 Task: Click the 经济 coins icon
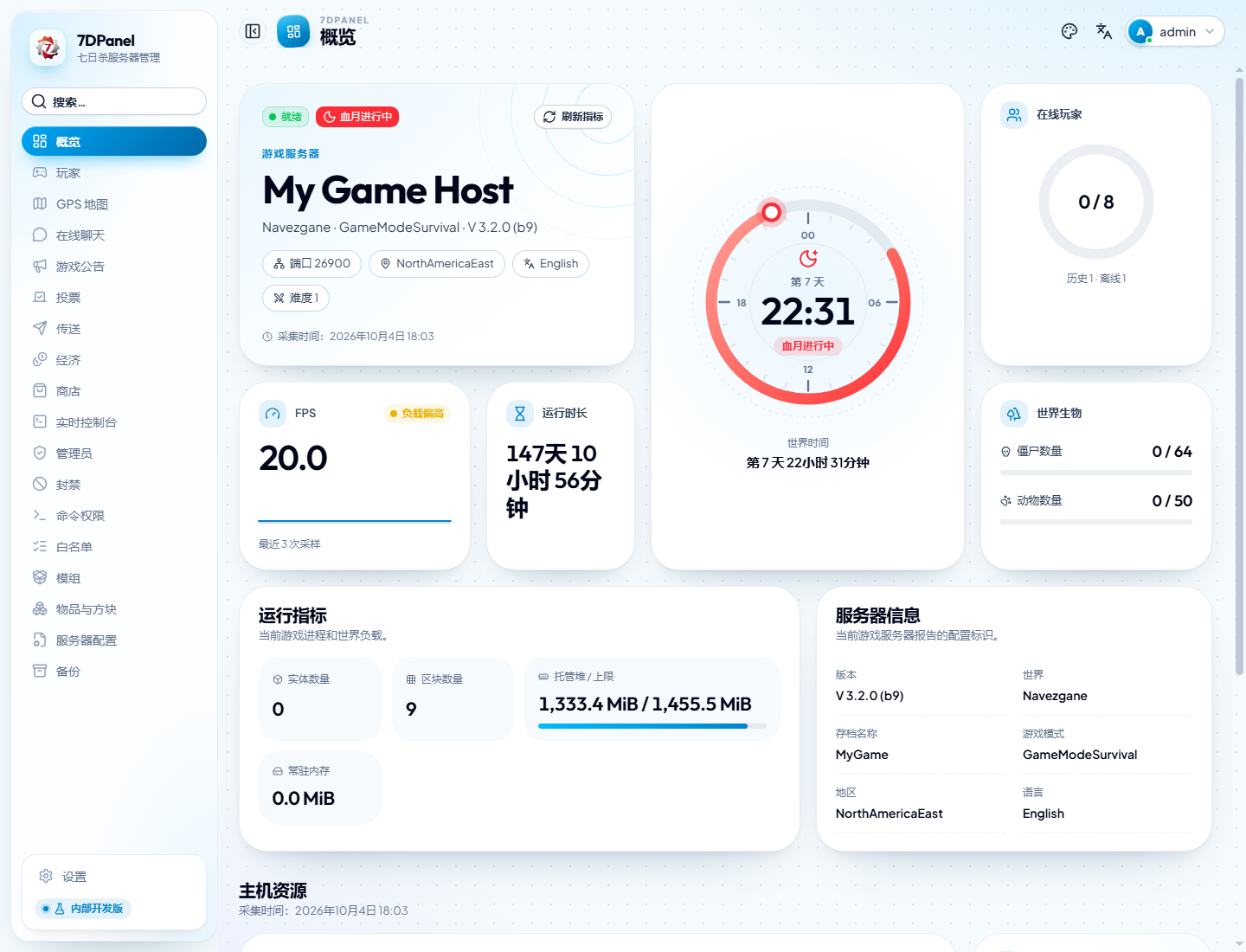coord(40,359)
